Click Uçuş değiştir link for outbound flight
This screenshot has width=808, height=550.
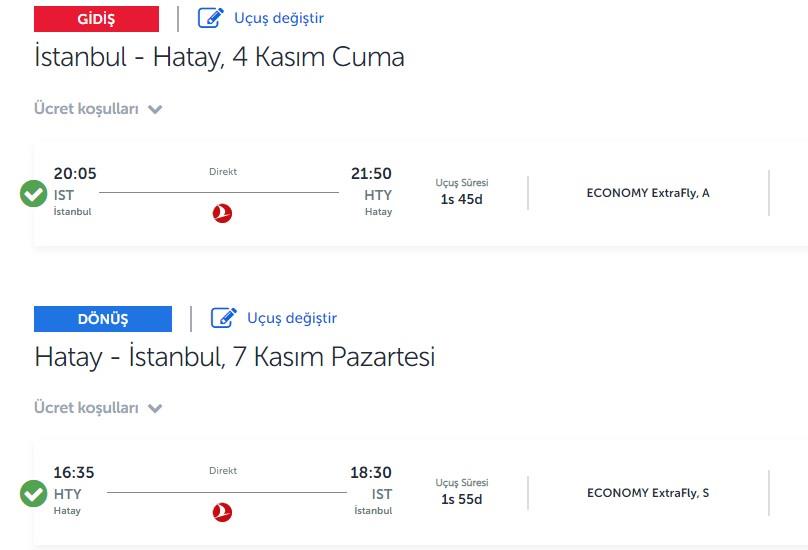click(279, 18)
